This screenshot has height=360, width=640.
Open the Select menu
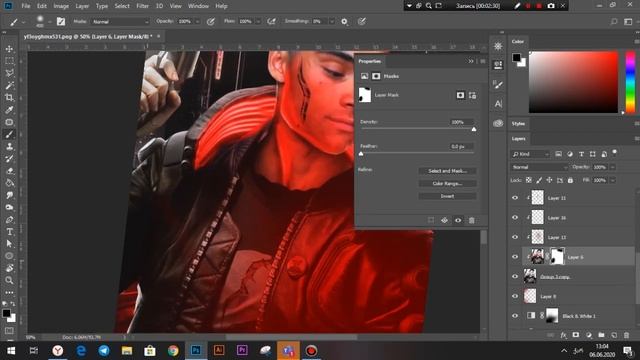(122, 6)
